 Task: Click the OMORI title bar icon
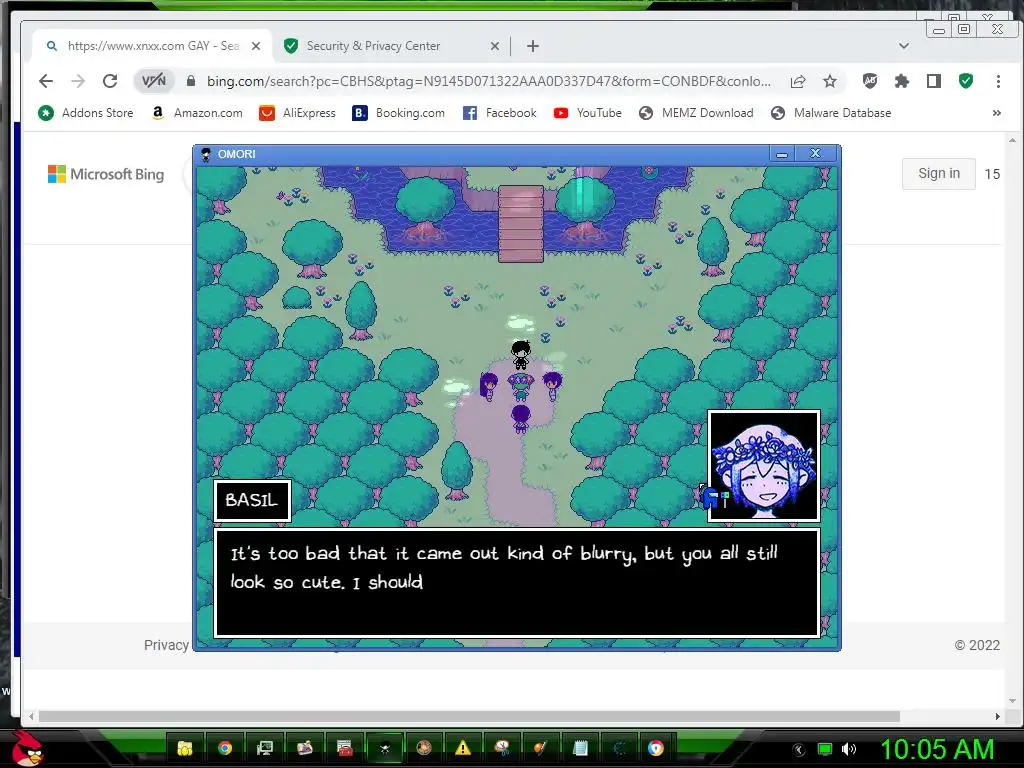click(206, 154)
